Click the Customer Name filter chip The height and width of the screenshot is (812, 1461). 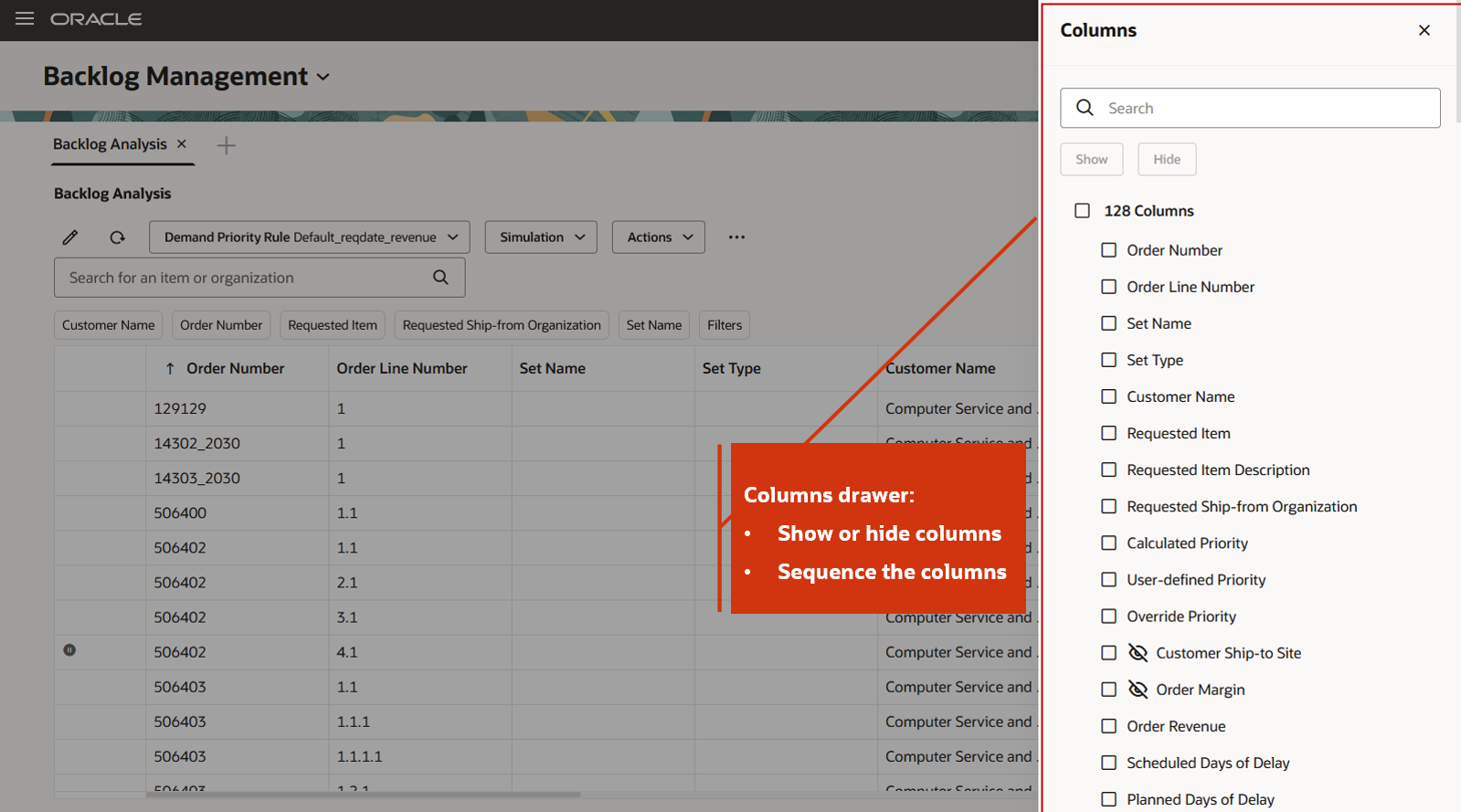tap(109, 325)
